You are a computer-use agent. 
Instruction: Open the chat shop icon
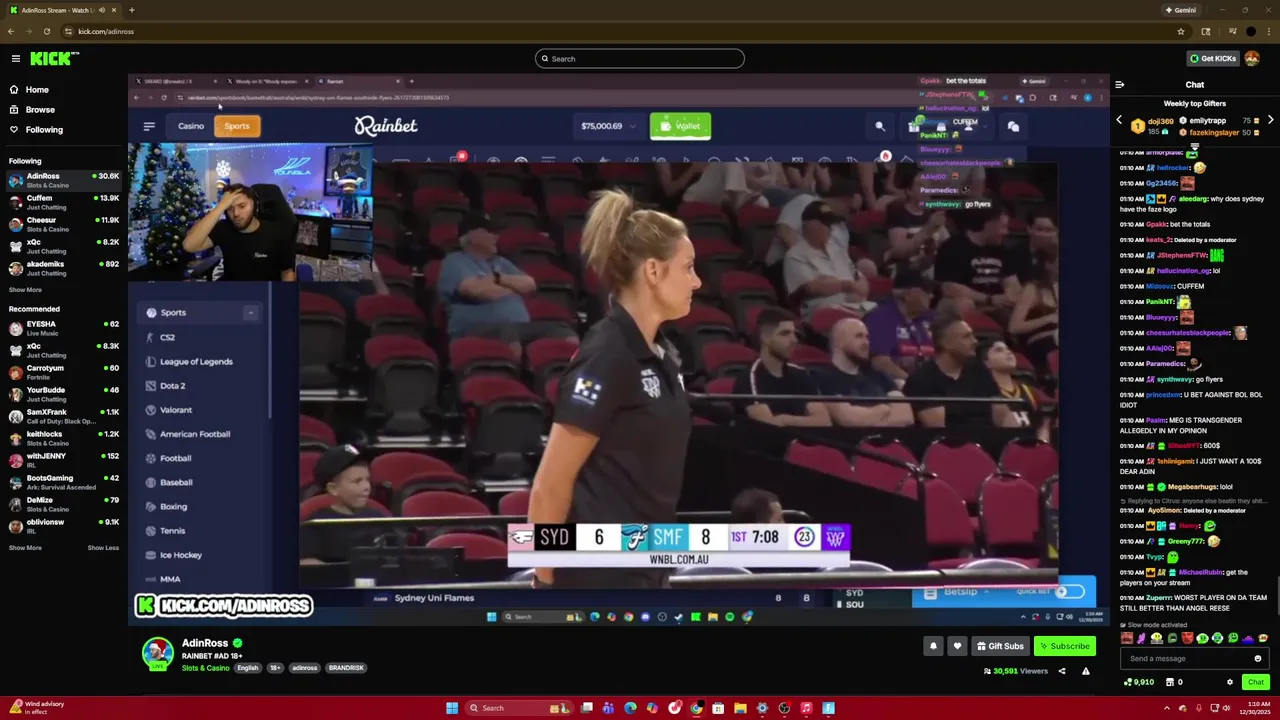pos(1172,683)
